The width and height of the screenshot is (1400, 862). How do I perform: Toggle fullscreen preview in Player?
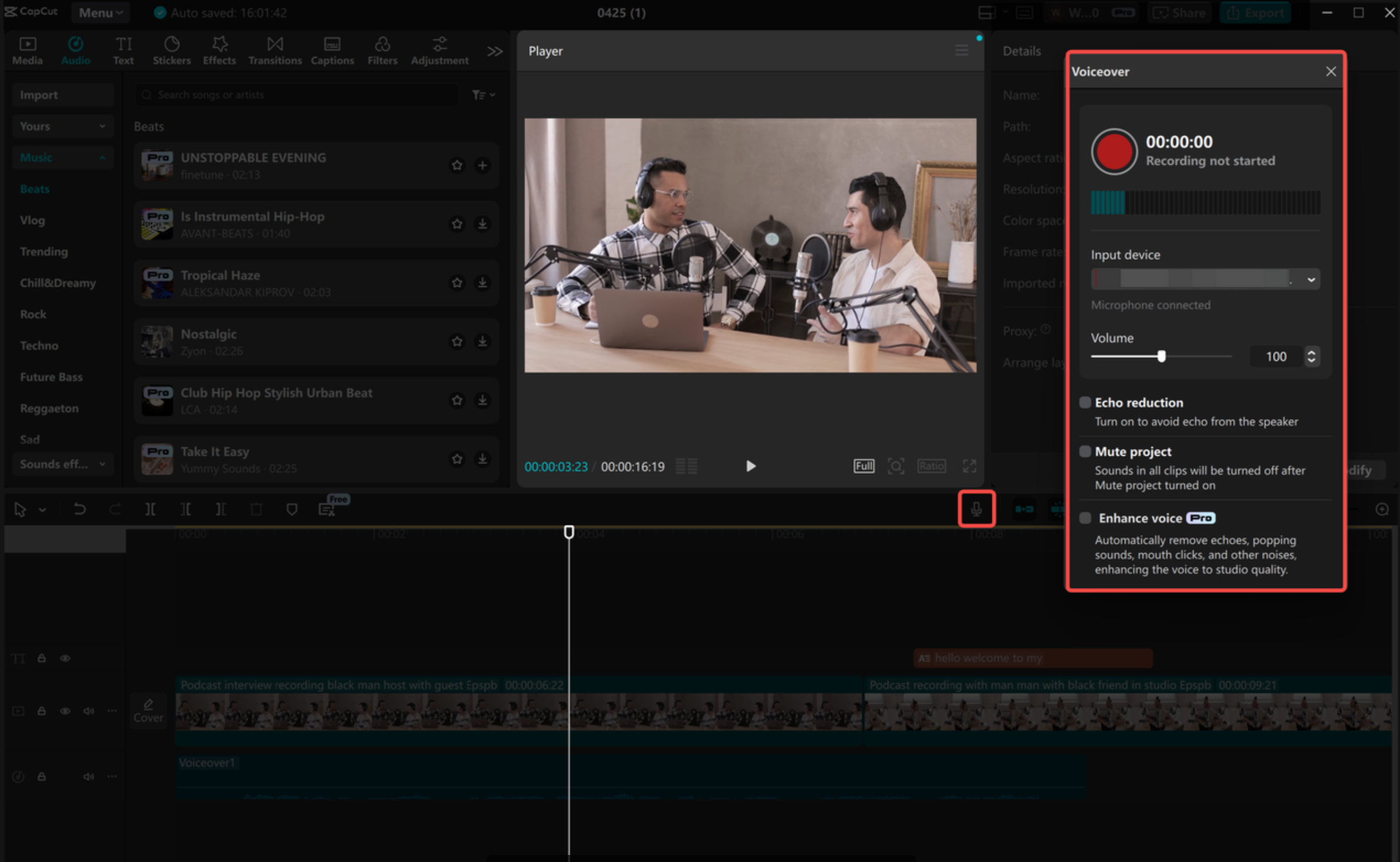coord(969,466)
